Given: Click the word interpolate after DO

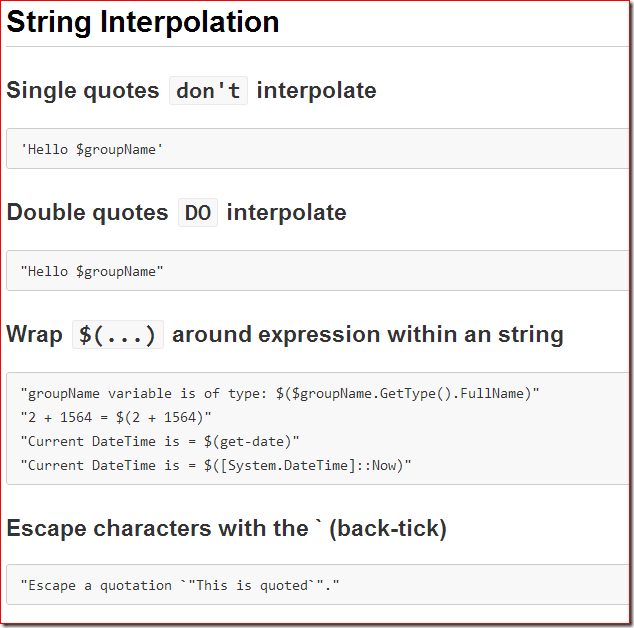Looking at the screenshot, I should tap(286, 213).
